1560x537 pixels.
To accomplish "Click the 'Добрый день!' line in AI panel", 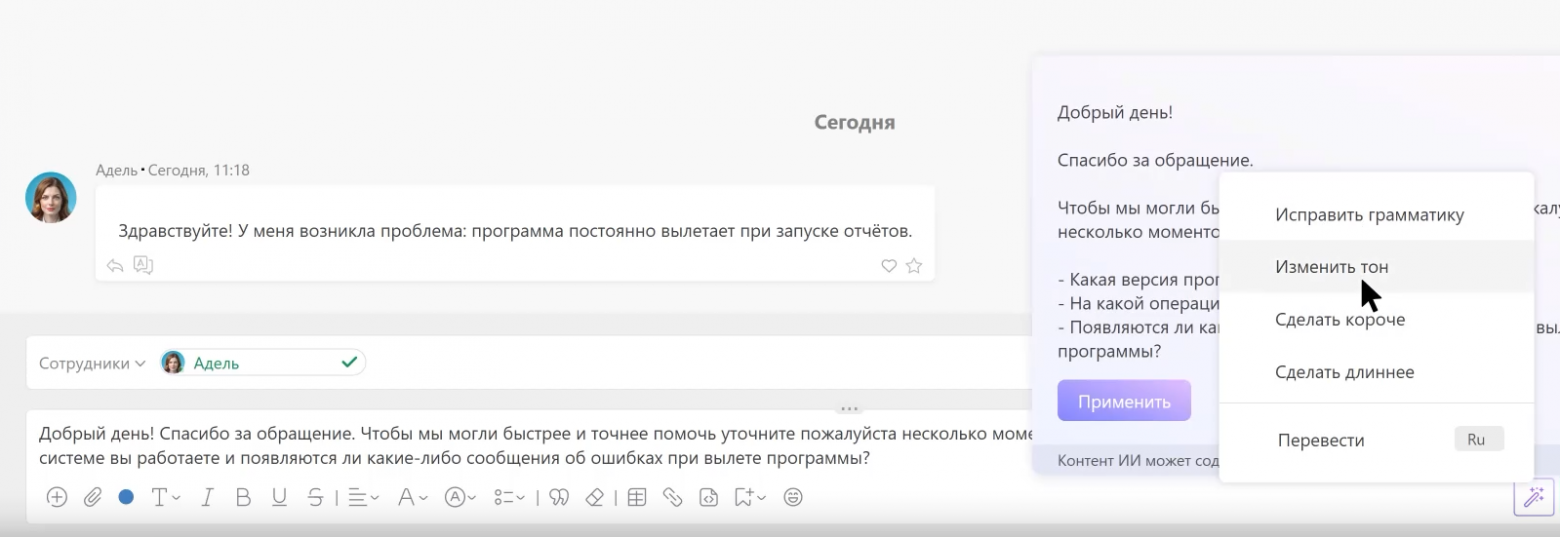I will coord(1115,112).
